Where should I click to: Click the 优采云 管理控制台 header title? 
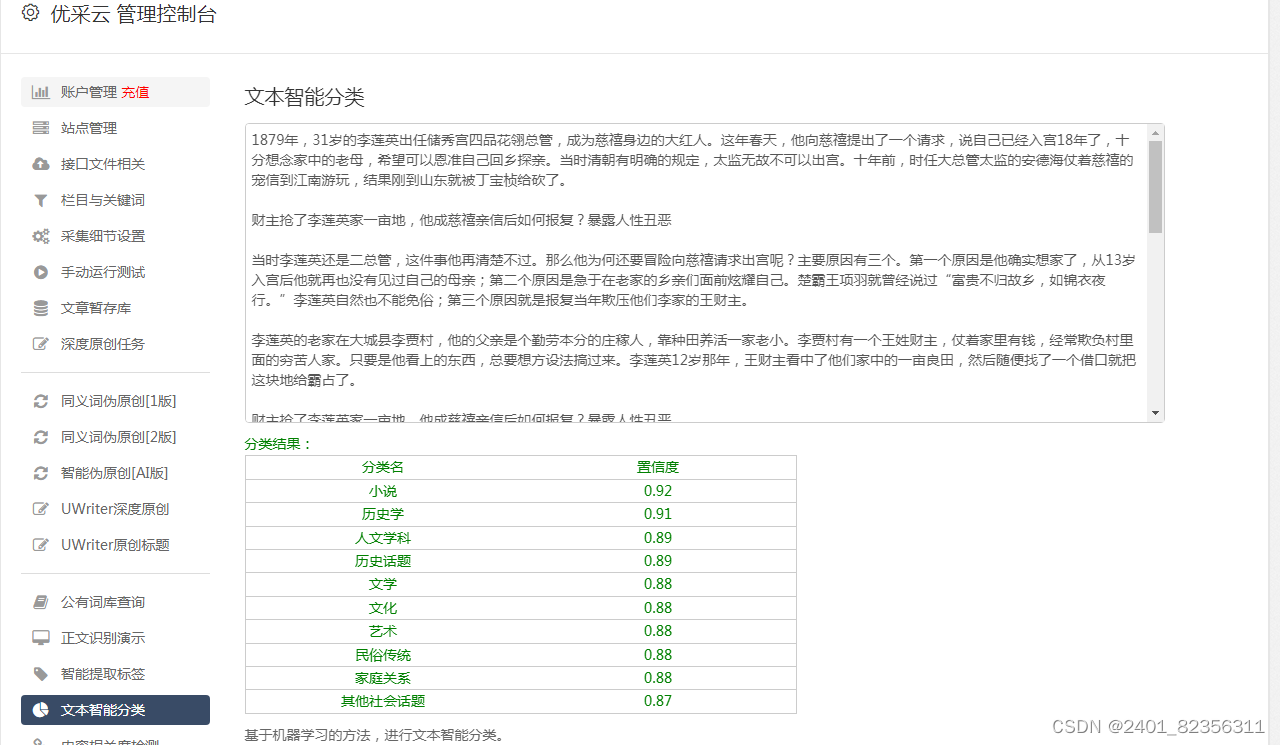[x=133, y=14]
